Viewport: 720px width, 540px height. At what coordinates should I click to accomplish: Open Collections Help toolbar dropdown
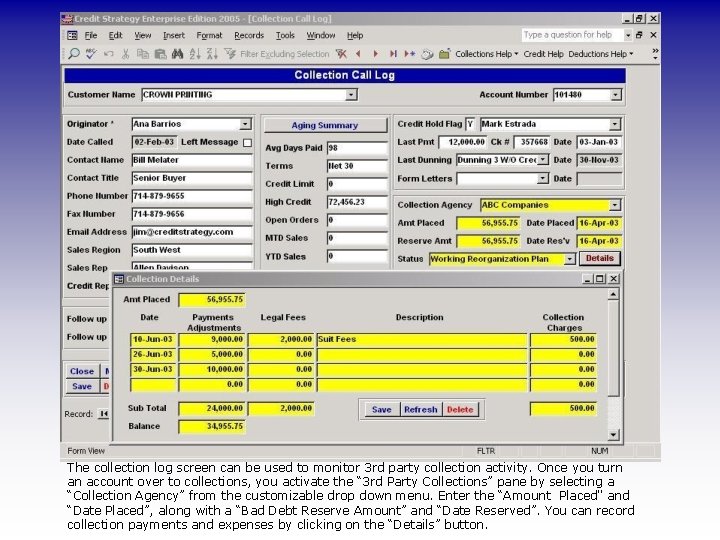487,54
